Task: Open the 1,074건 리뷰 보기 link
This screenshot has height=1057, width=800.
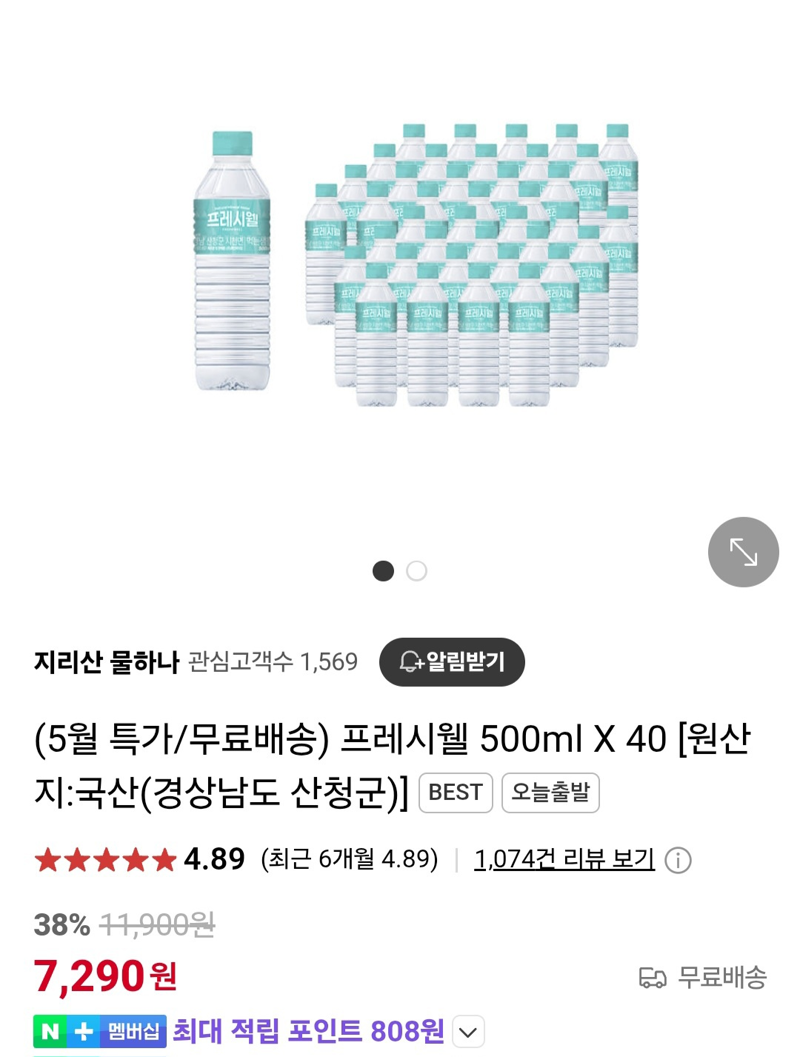Action: (x=564, y=859)
